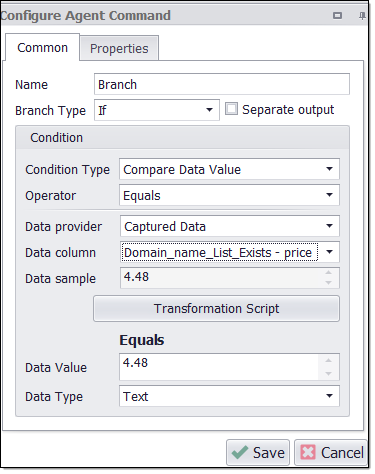Click the Data provider label
The width and height of the screenshot is (375, 474).
point(63,227)
